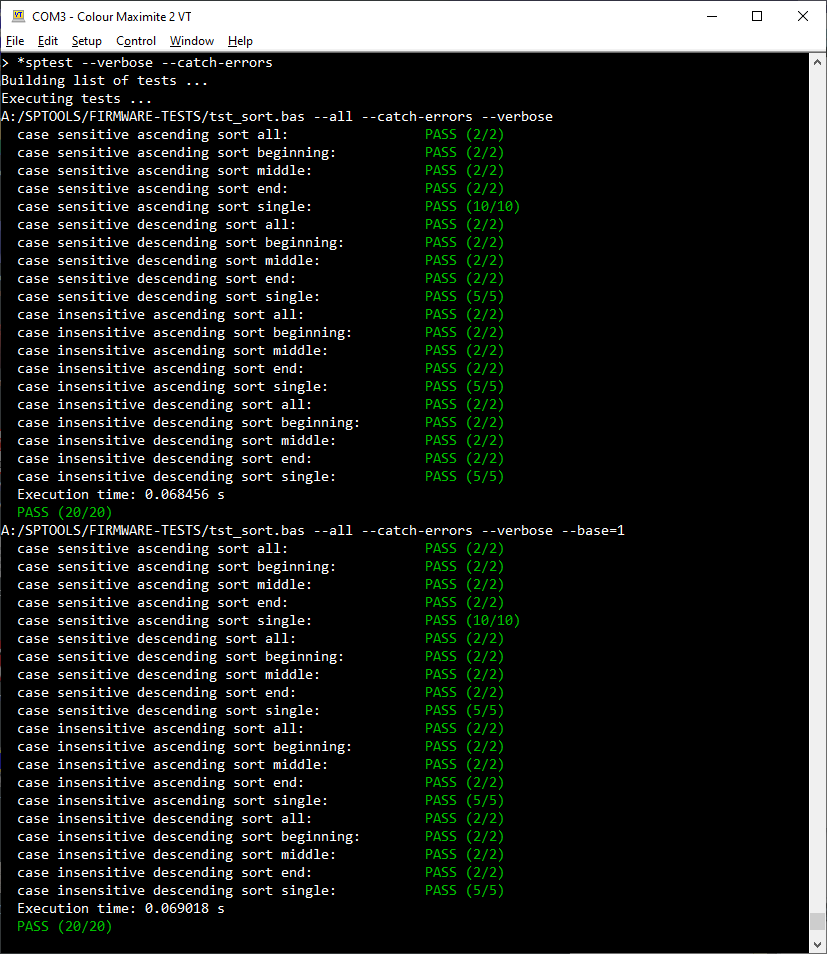Click the first 'PASS (10/10)' result
This screenshot has width=827, height=954.
point(472,206)
